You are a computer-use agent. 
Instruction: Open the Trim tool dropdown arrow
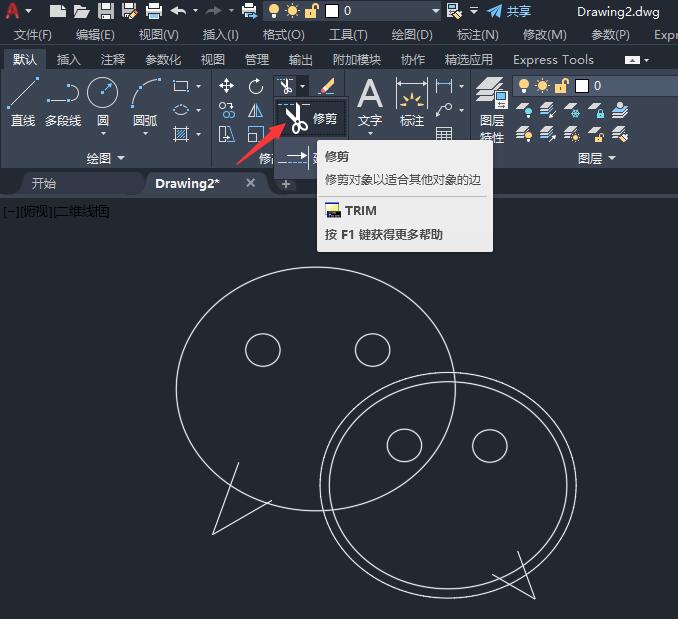[x=303, y=86]
